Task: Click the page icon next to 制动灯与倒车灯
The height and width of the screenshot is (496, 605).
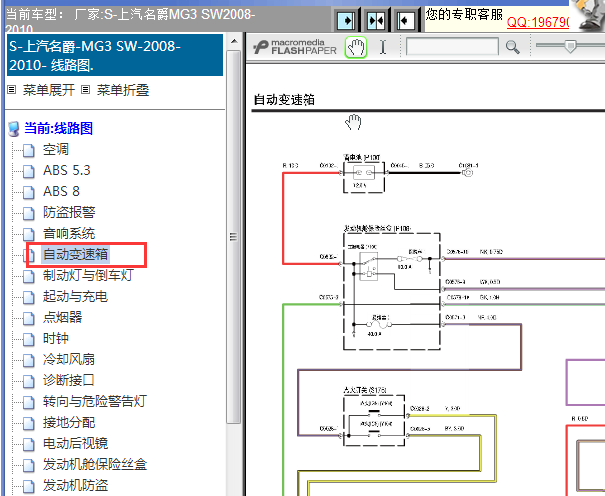Action: coord(29,276)
